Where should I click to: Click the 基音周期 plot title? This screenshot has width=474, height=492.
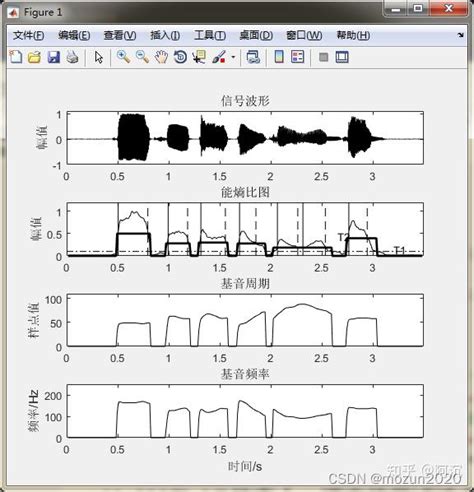click(x=245, y=284)
